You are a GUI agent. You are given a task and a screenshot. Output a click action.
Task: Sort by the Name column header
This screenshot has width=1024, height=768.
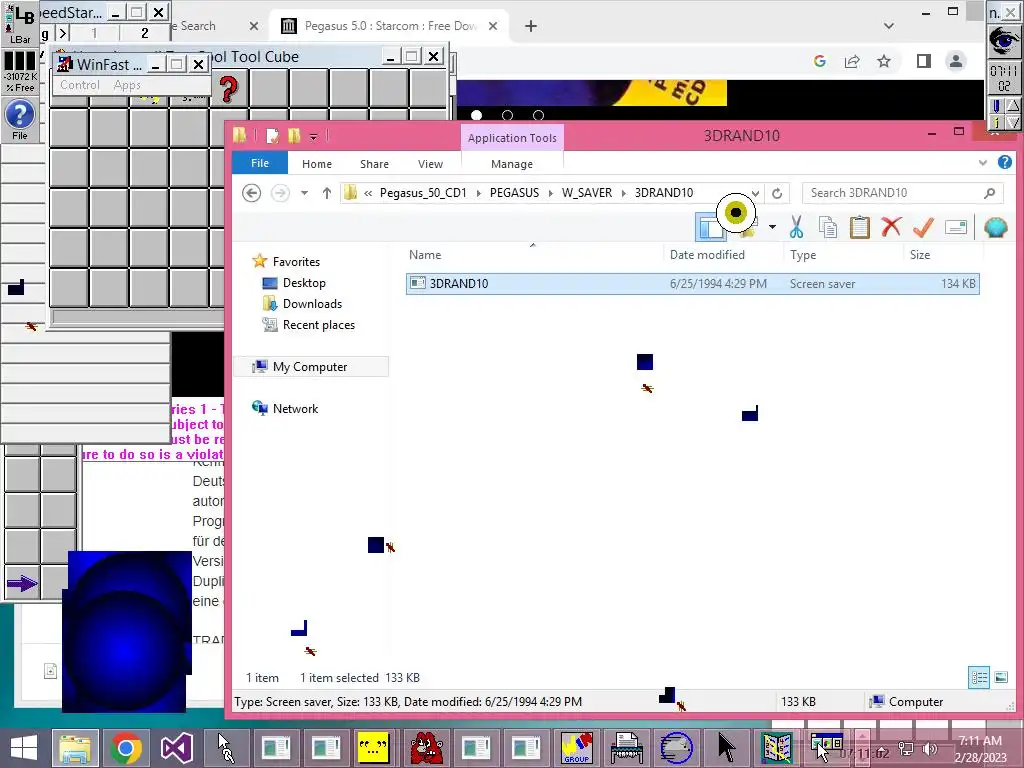coord(424,255)
